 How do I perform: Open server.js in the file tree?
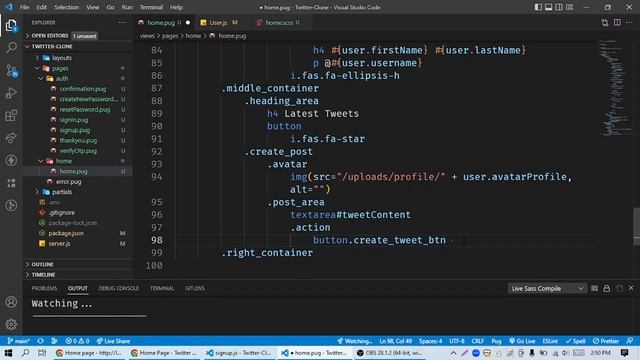tap(60, 244)
